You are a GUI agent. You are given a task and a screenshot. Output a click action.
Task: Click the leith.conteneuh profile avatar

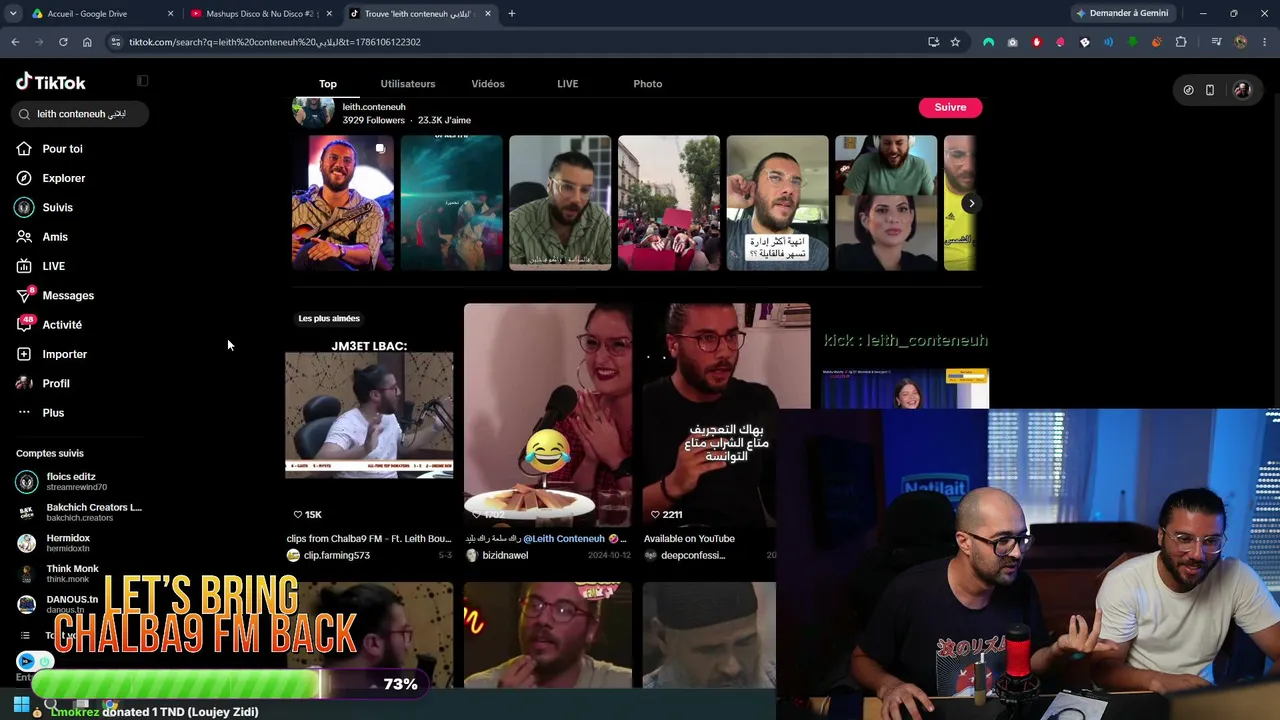[313, 112]
